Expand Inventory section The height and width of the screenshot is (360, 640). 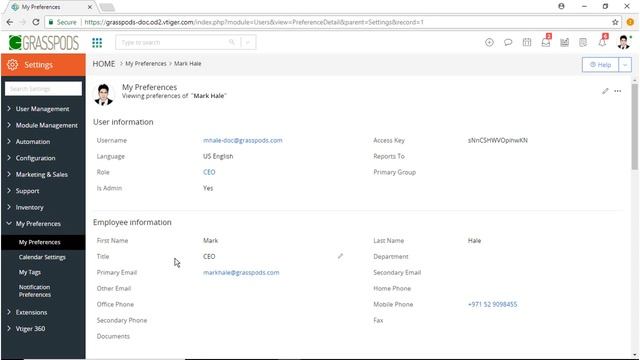tap(25, 207)
